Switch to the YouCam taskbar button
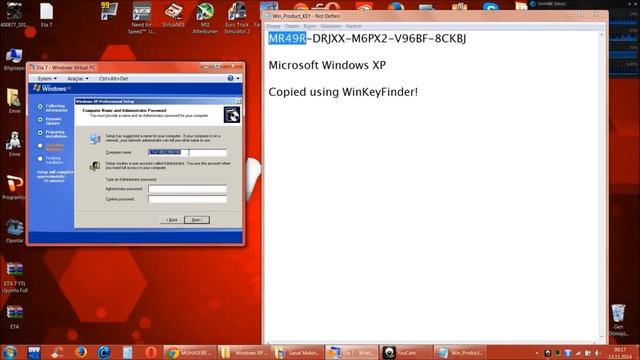 click(x=406, y=352)
